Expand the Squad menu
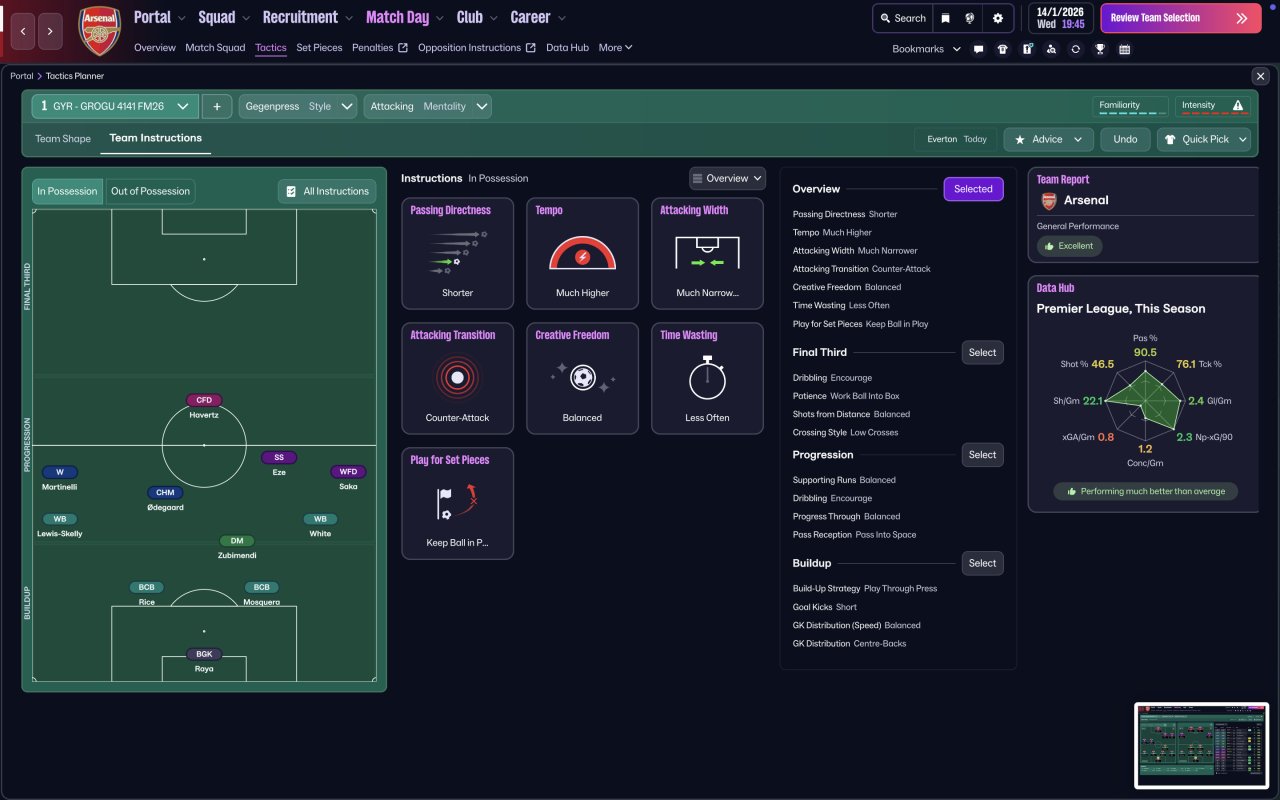This screenshot has height=800, width=1280. point(224,17)
